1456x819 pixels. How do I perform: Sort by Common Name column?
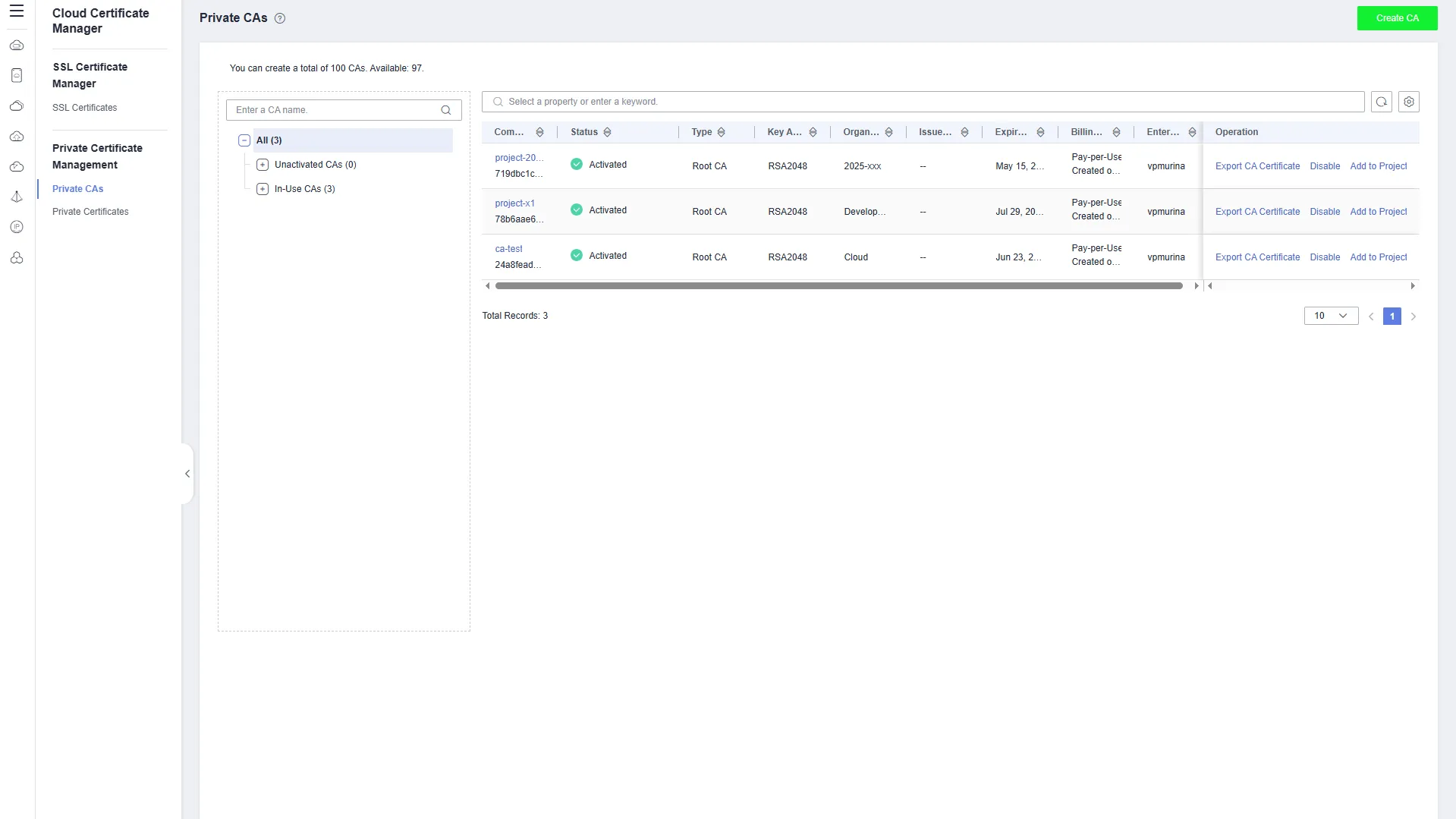(x=539, y=132)
